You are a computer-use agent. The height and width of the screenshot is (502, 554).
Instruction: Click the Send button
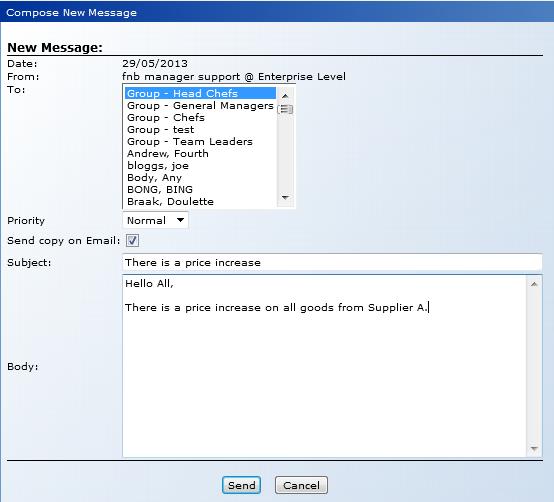[242, 485]
